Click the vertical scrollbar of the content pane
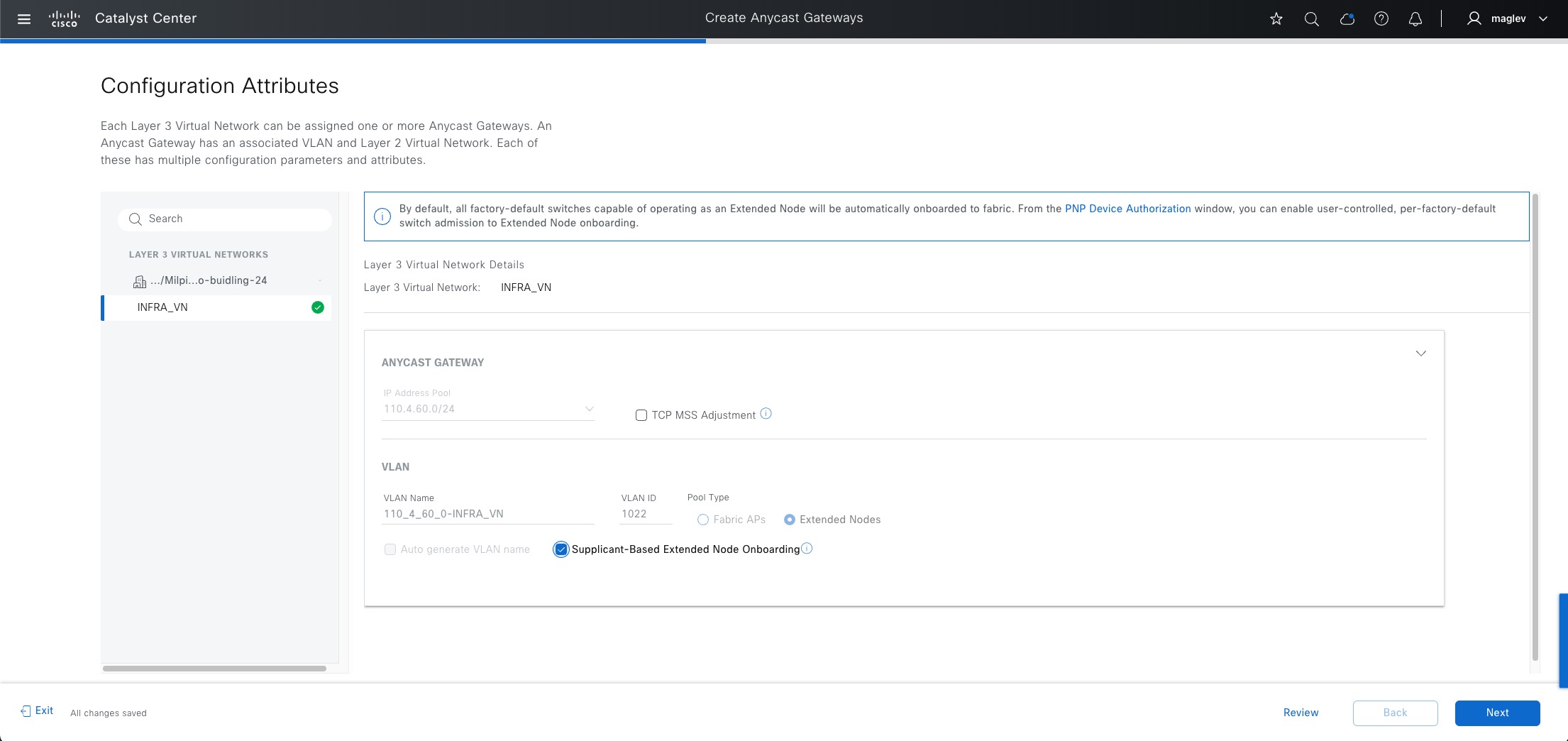 [x=1535, y=426]
